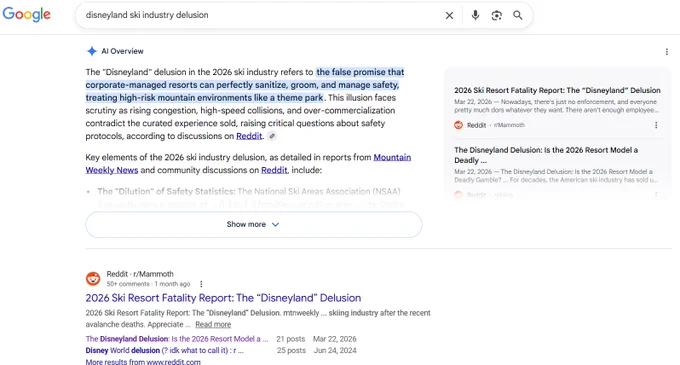680x365 pixels.
Task: Click 'More results from www.reddit.com'
Action: pyautogui.click(x=143, y=362)
